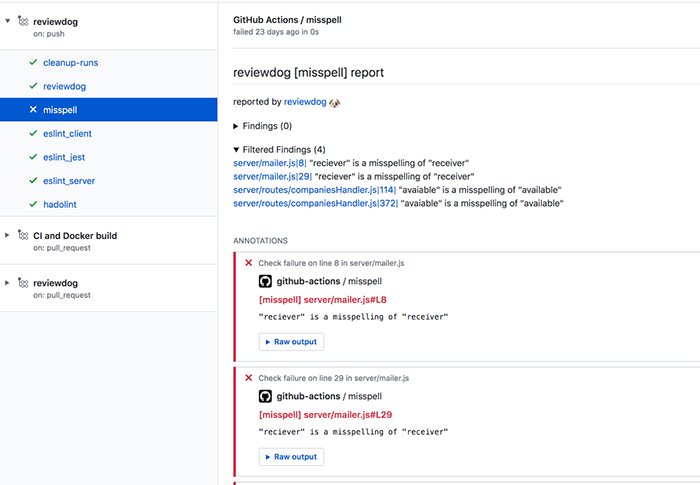
Task: Click the green checkmark next to eslint_jest
Action: [33, 157]
